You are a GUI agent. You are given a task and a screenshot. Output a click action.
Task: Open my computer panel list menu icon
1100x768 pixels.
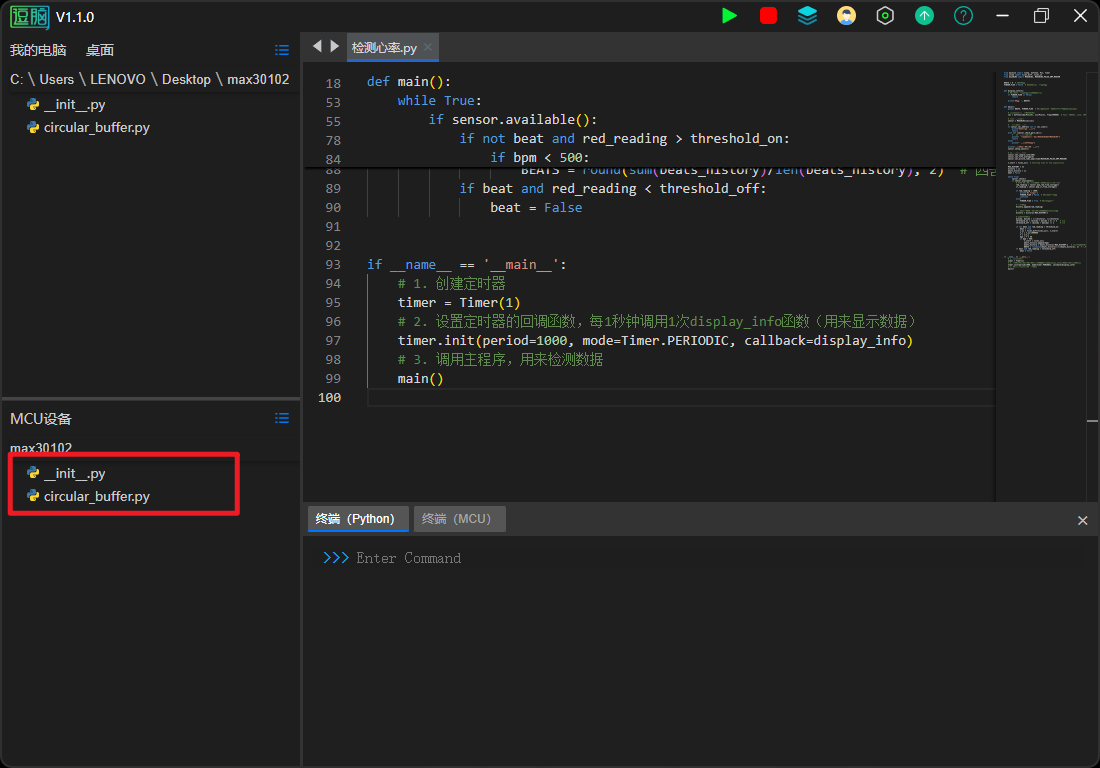pos(282,50)
